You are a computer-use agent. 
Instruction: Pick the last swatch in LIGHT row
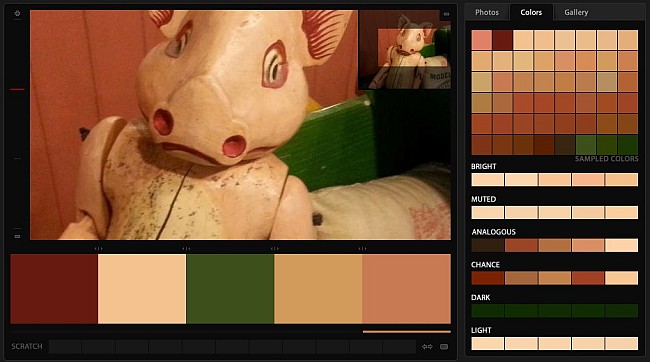pyautogui.click(x=621, y=343)
